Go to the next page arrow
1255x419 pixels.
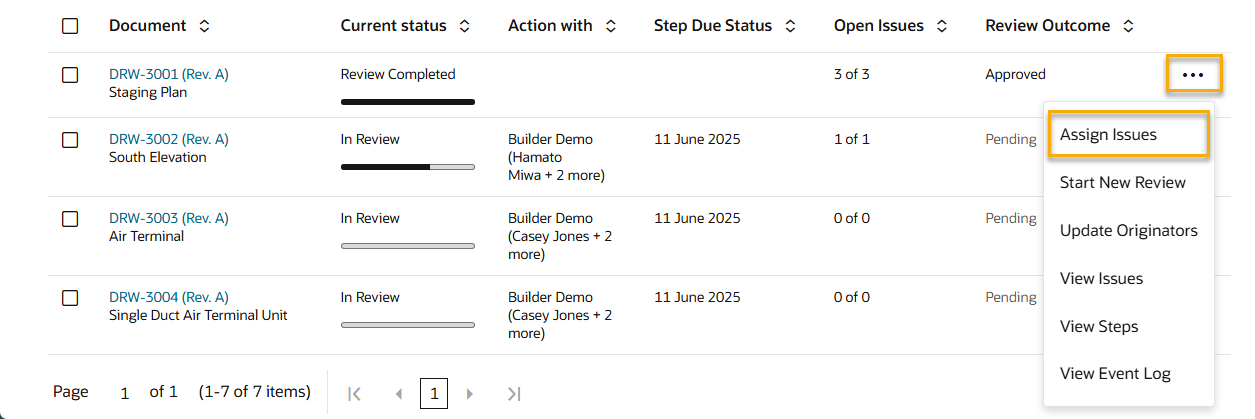[470, 394]
